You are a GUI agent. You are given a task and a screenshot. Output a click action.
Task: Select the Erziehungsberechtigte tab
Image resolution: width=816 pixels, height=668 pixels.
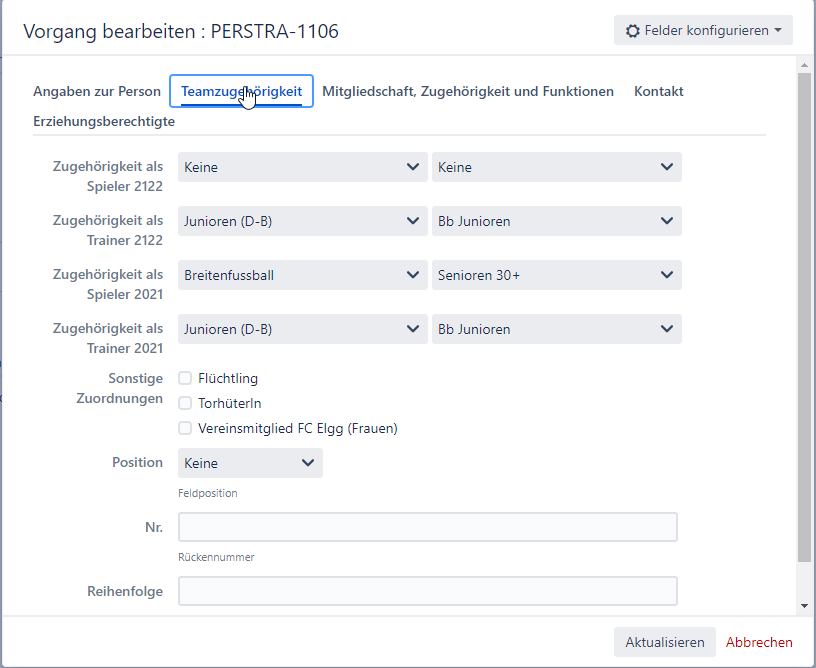tap(104, 121)
